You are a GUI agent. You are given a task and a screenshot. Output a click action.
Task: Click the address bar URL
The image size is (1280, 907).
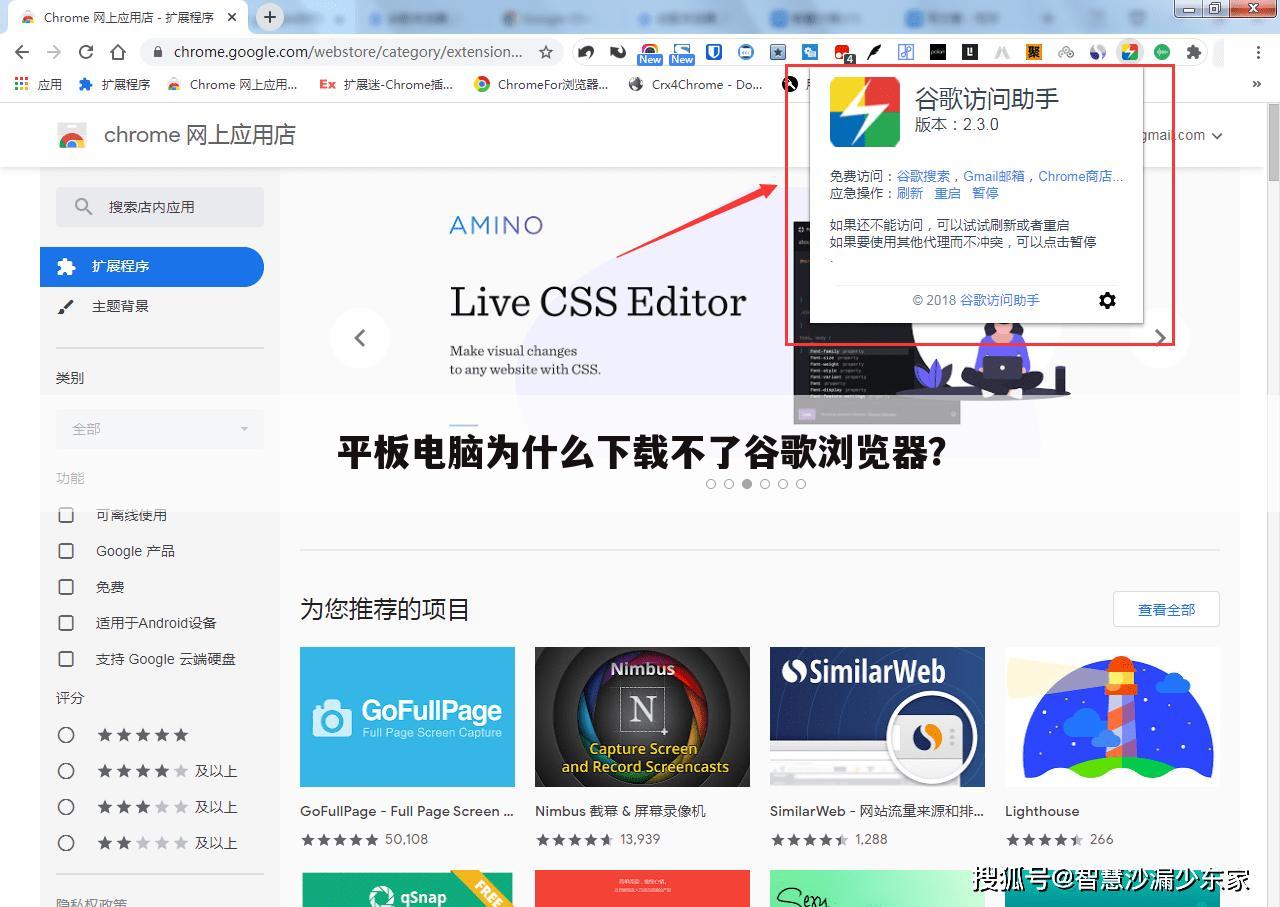coord(348,52)
